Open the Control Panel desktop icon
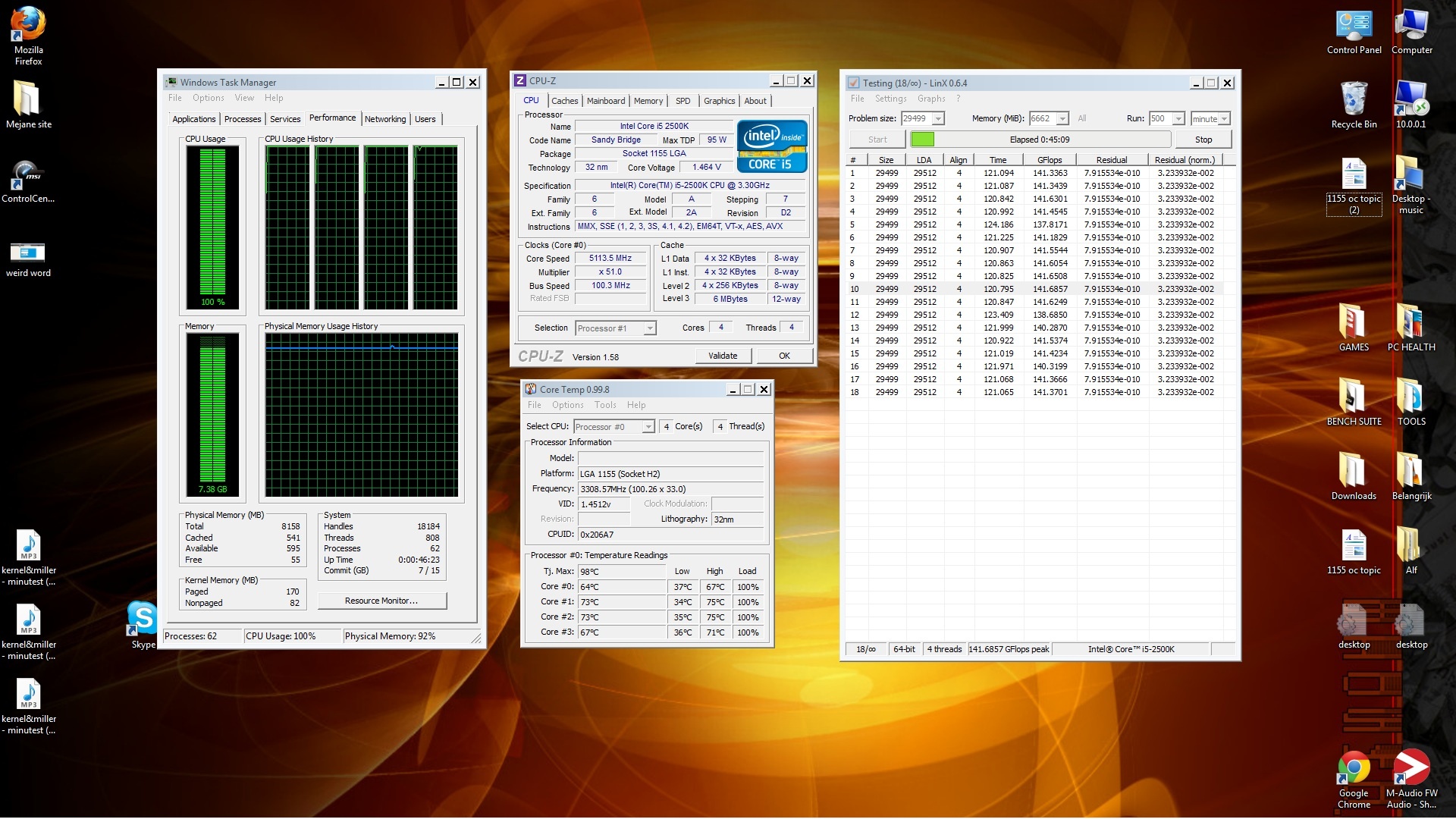The width and height of the screenshot is (1456, 819). [1354, 27]
